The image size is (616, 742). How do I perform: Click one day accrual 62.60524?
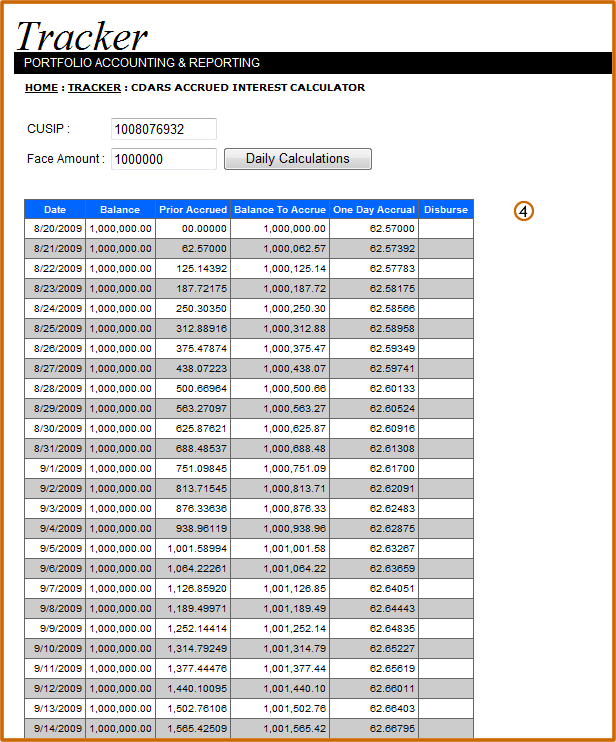click(x=374, y=408)
